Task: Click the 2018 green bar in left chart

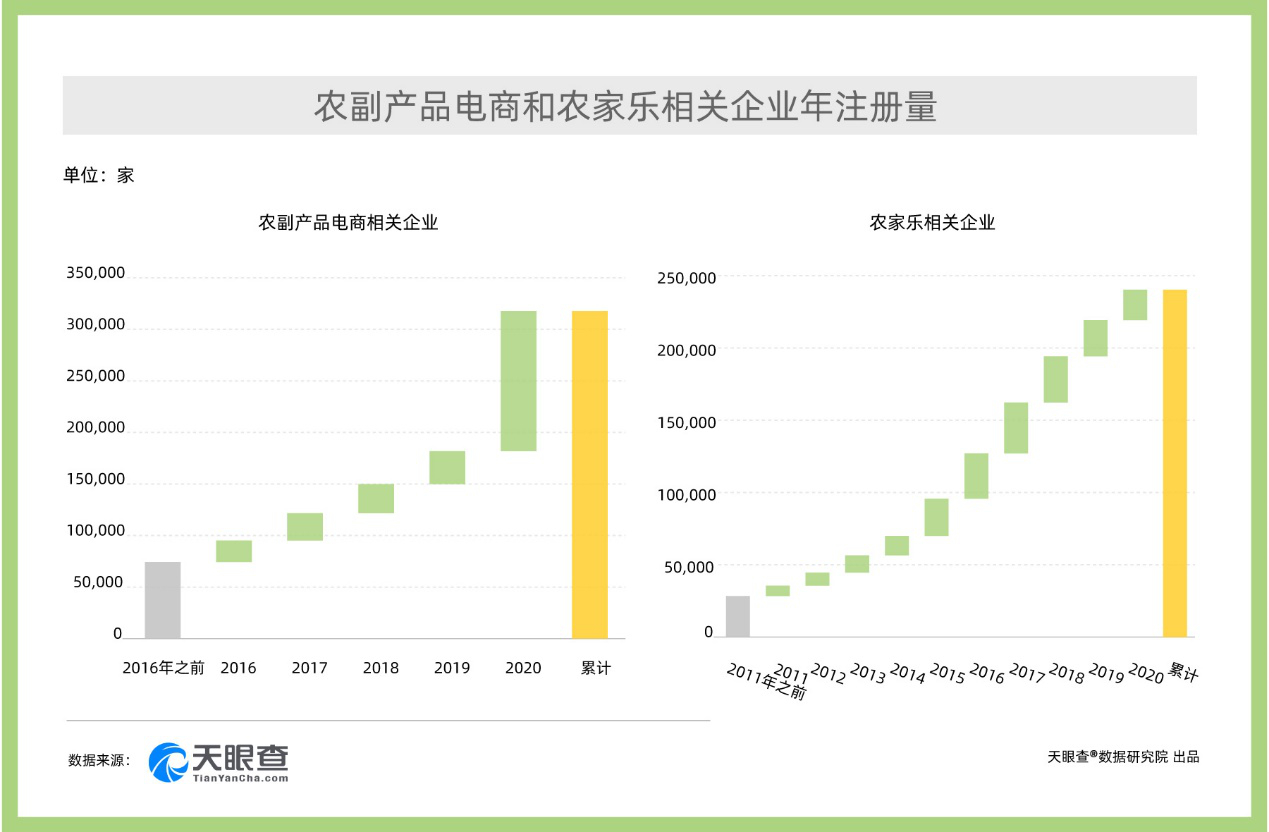Action: 376,498
